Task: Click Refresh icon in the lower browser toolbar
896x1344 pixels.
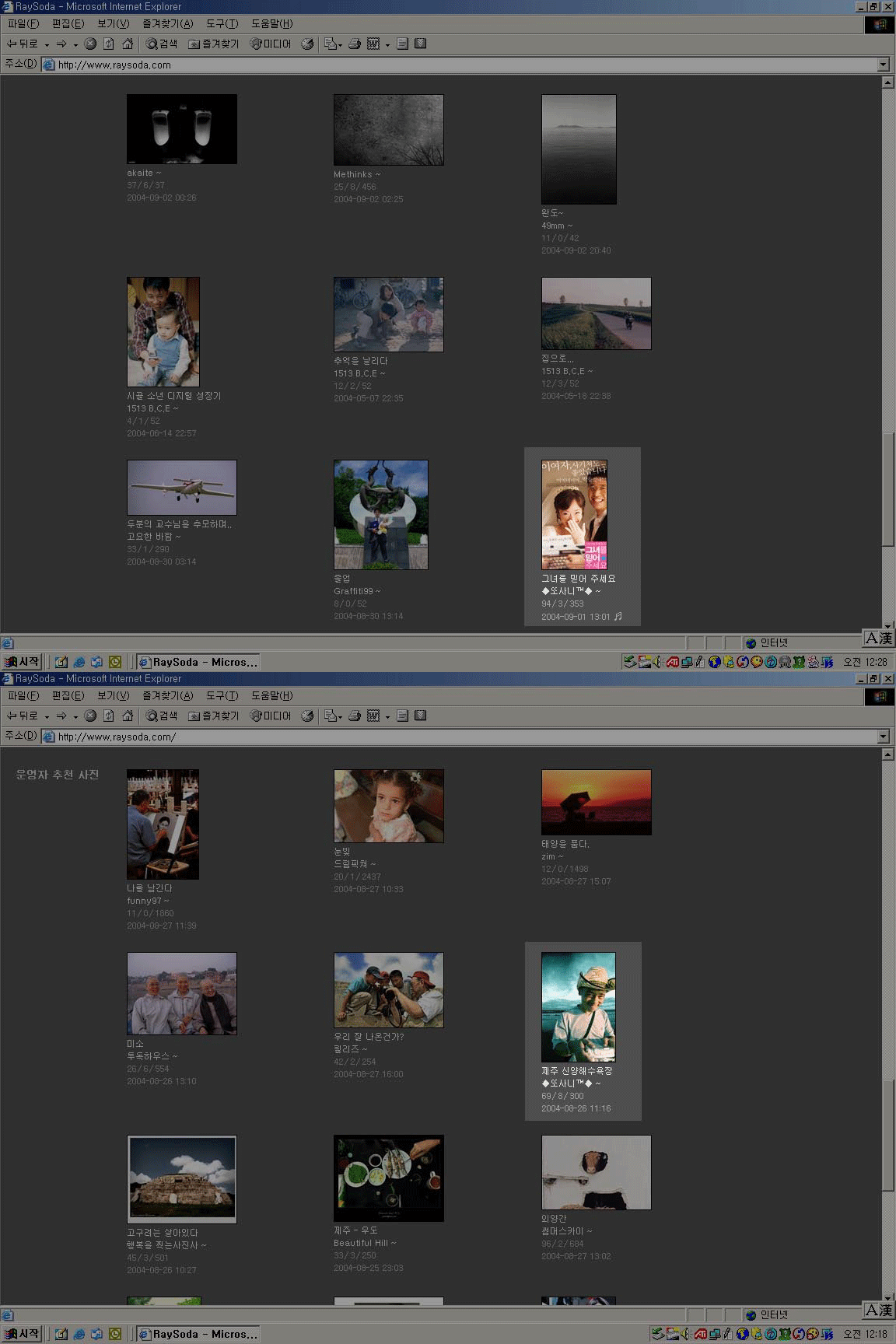Action: pos(109,716)
